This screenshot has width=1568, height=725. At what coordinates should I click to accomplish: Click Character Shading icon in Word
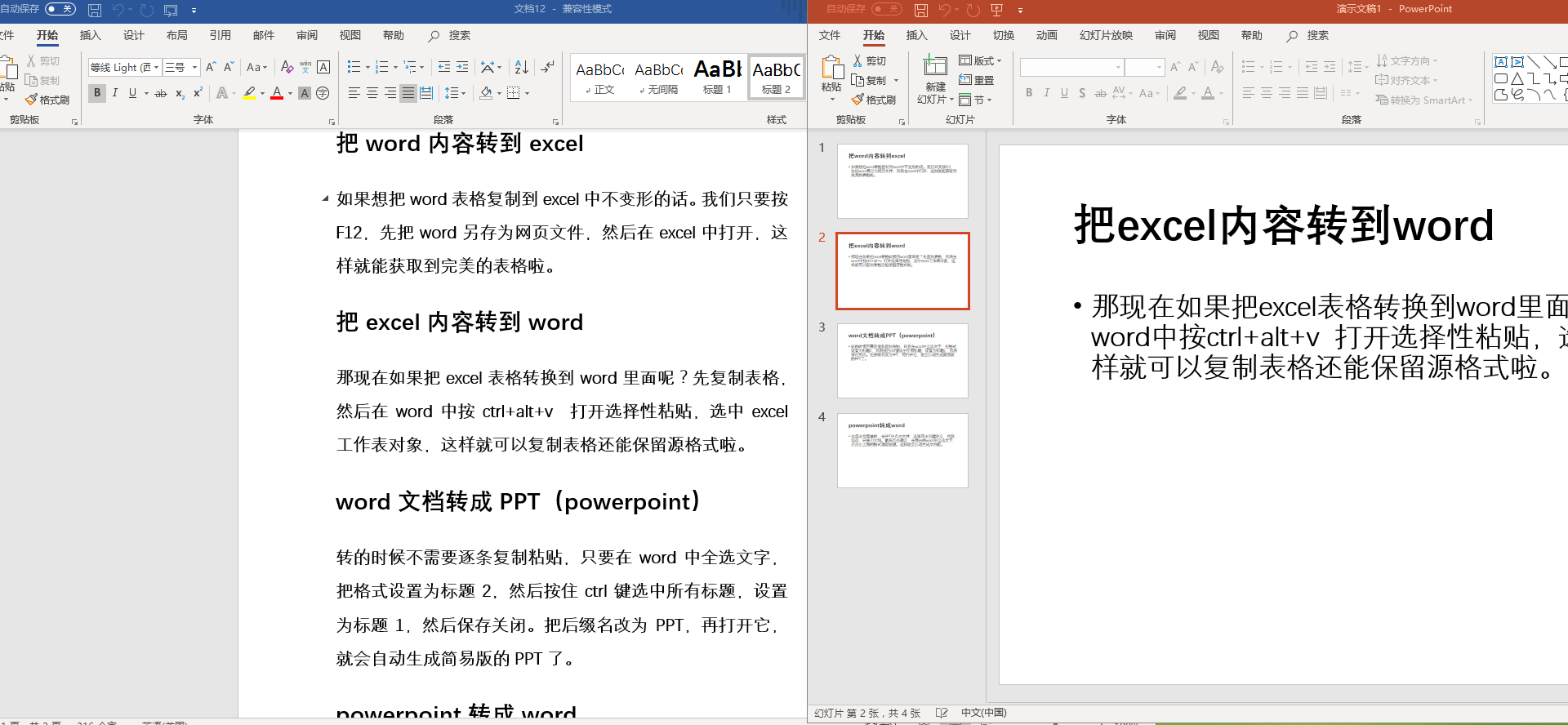pos(305,93)
